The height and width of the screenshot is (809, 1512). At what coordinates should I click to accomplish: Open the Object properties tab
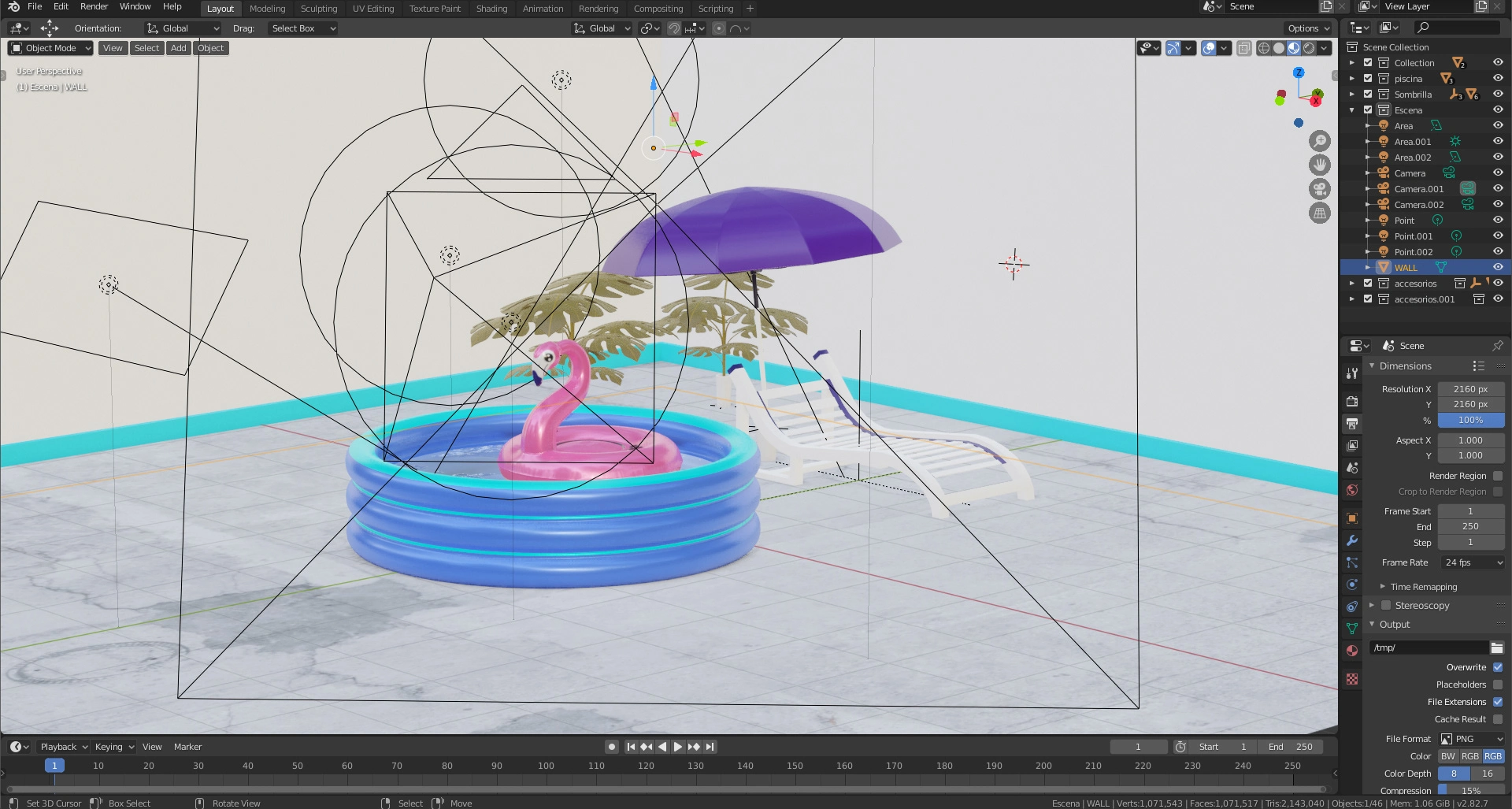coord(1352,518)
